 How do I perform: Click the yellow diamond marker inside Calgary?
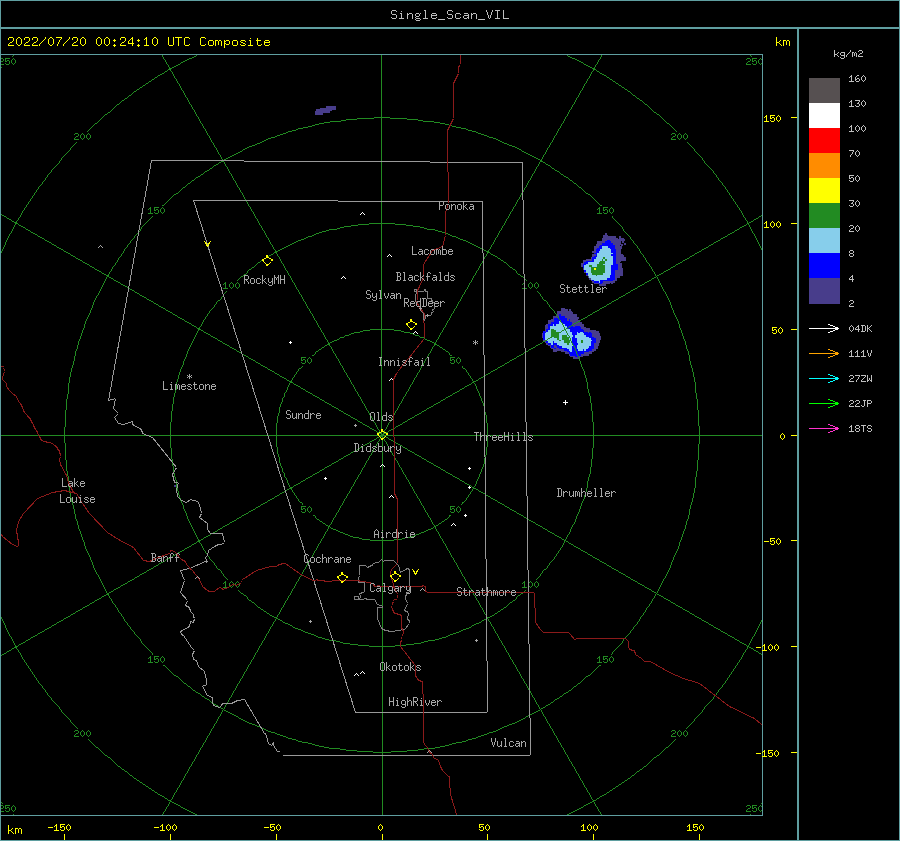pyautogui.click(x=395, y=576)
